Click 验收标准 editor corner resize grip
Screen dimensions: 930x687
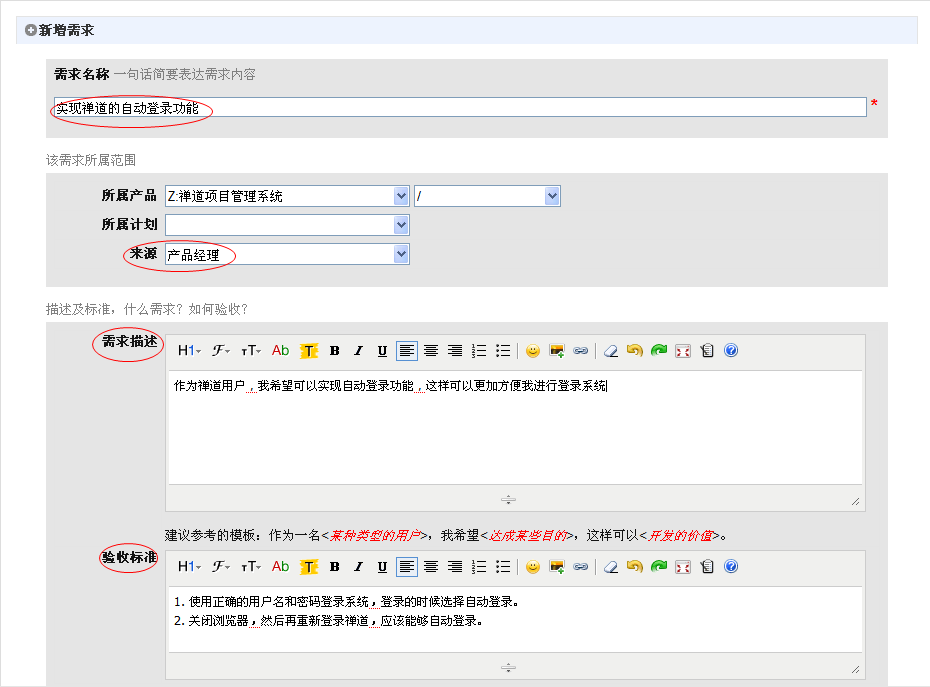(855, 670)
